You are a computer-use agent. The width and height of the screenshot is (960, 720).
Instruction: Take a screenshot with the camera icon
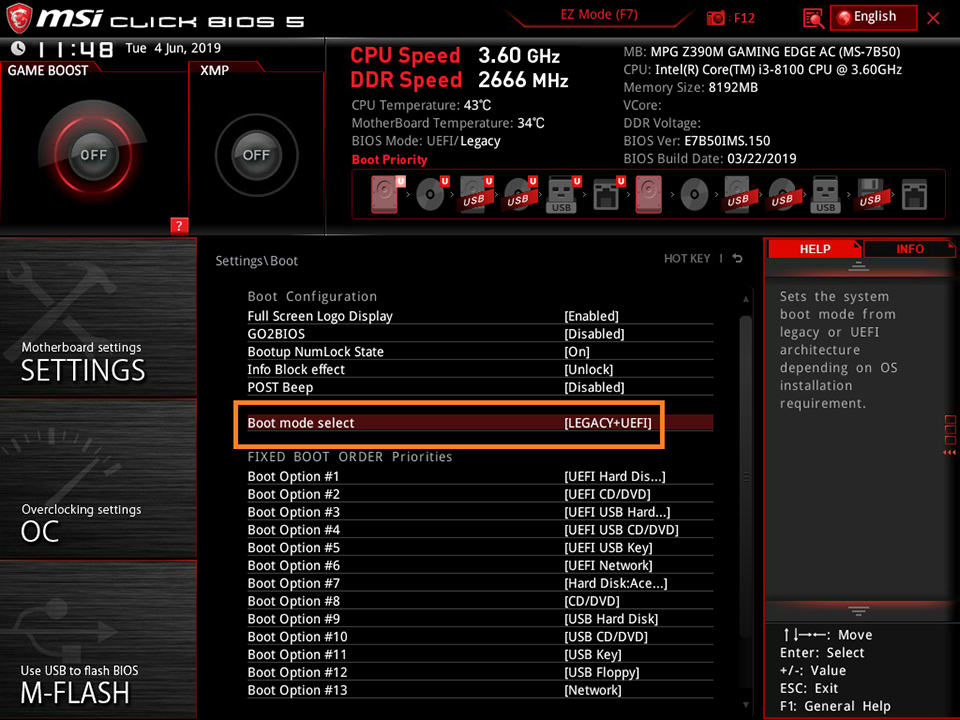tap(715, 18)
